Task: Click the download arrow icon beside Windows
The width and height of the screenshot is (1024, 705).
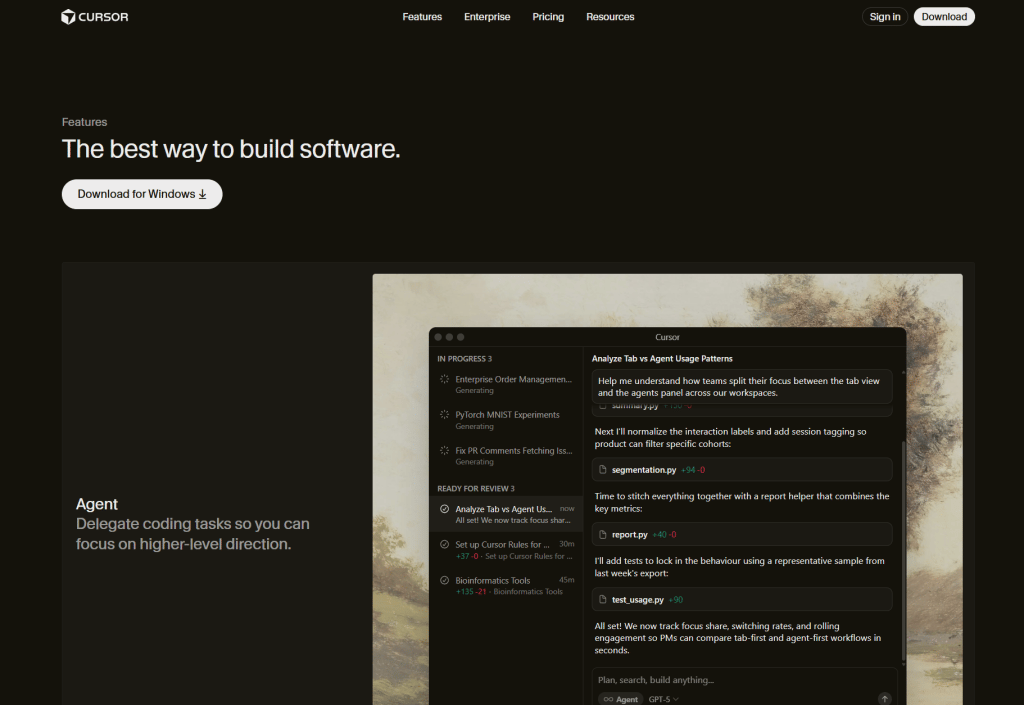Action: point(202,195)
